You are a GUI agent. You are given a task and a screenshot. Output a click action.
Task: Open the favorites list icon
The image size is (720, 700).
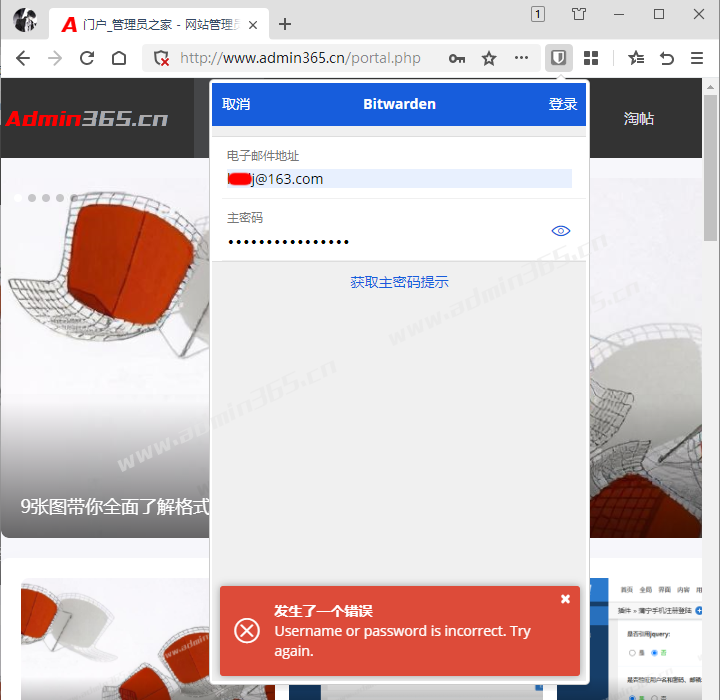(x=636, y=58)
